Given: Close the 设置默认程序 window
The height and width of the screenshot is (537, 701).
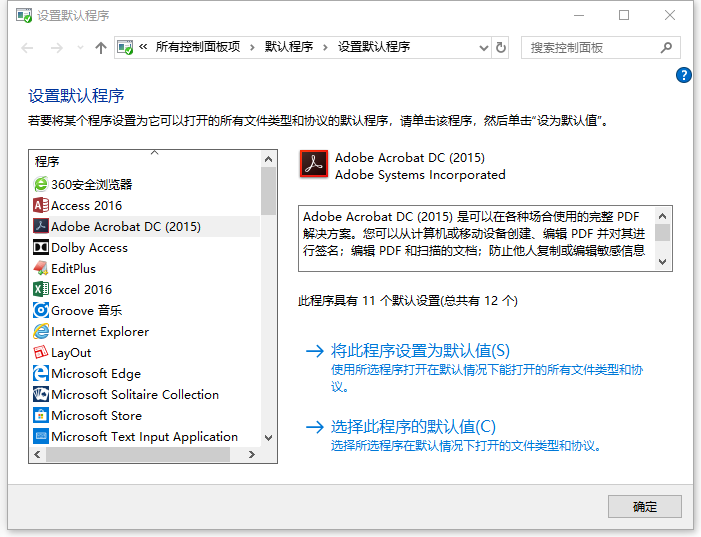Looking at the screenshot, I should click(670, 15).
